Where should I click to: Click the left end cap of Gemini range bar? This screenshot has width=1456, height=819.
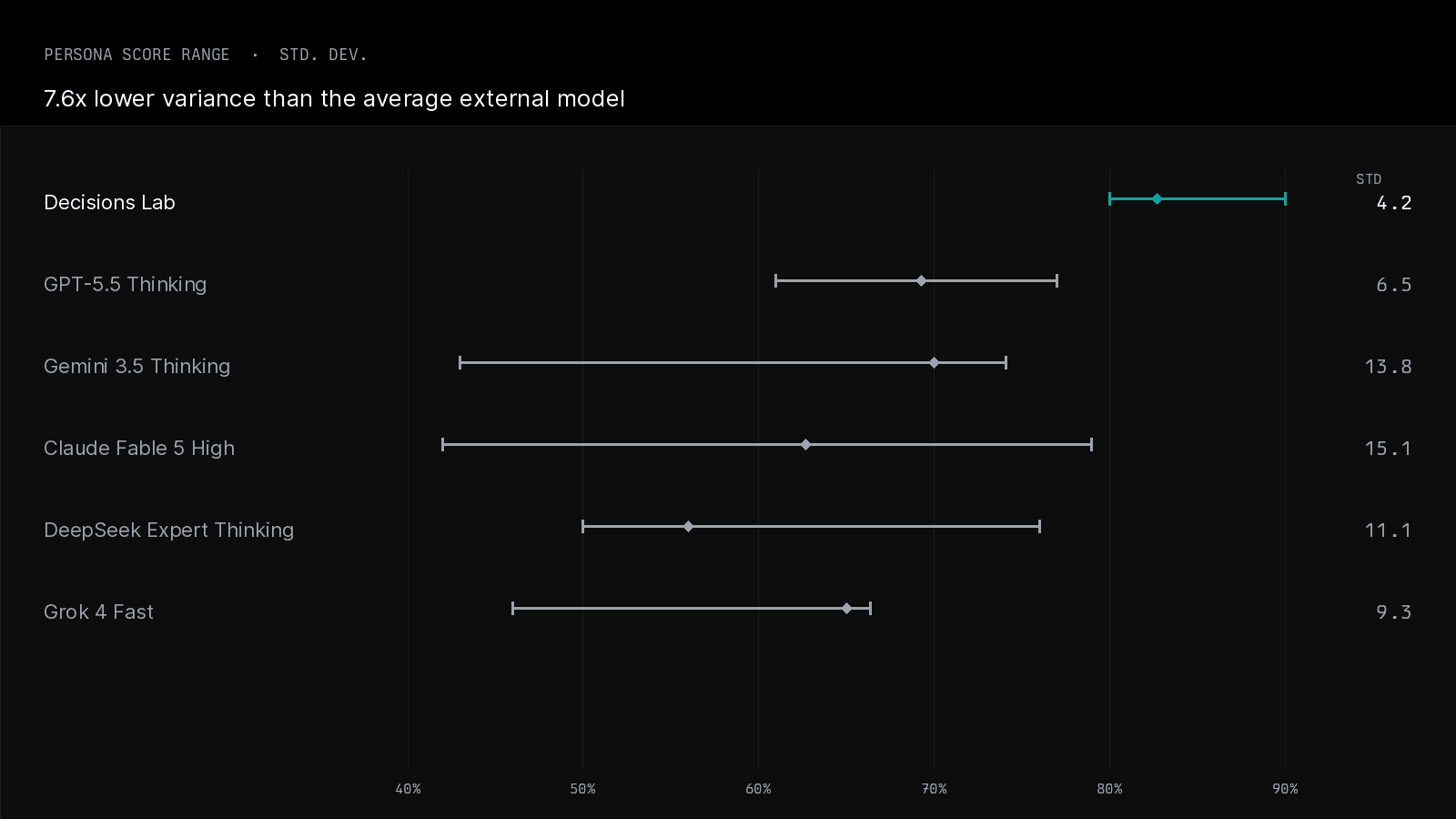point(460,362)
